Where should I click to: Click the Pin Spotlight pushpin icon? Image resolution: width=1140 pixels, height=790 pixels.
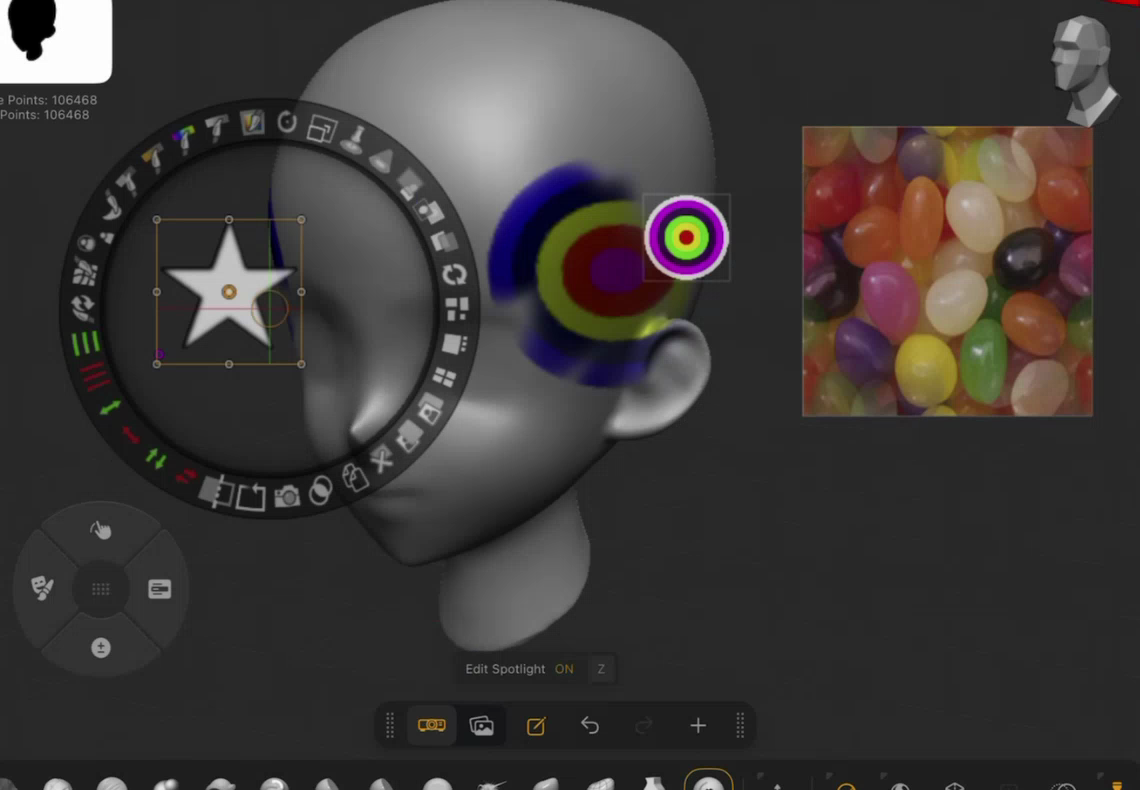pos(354,140)
